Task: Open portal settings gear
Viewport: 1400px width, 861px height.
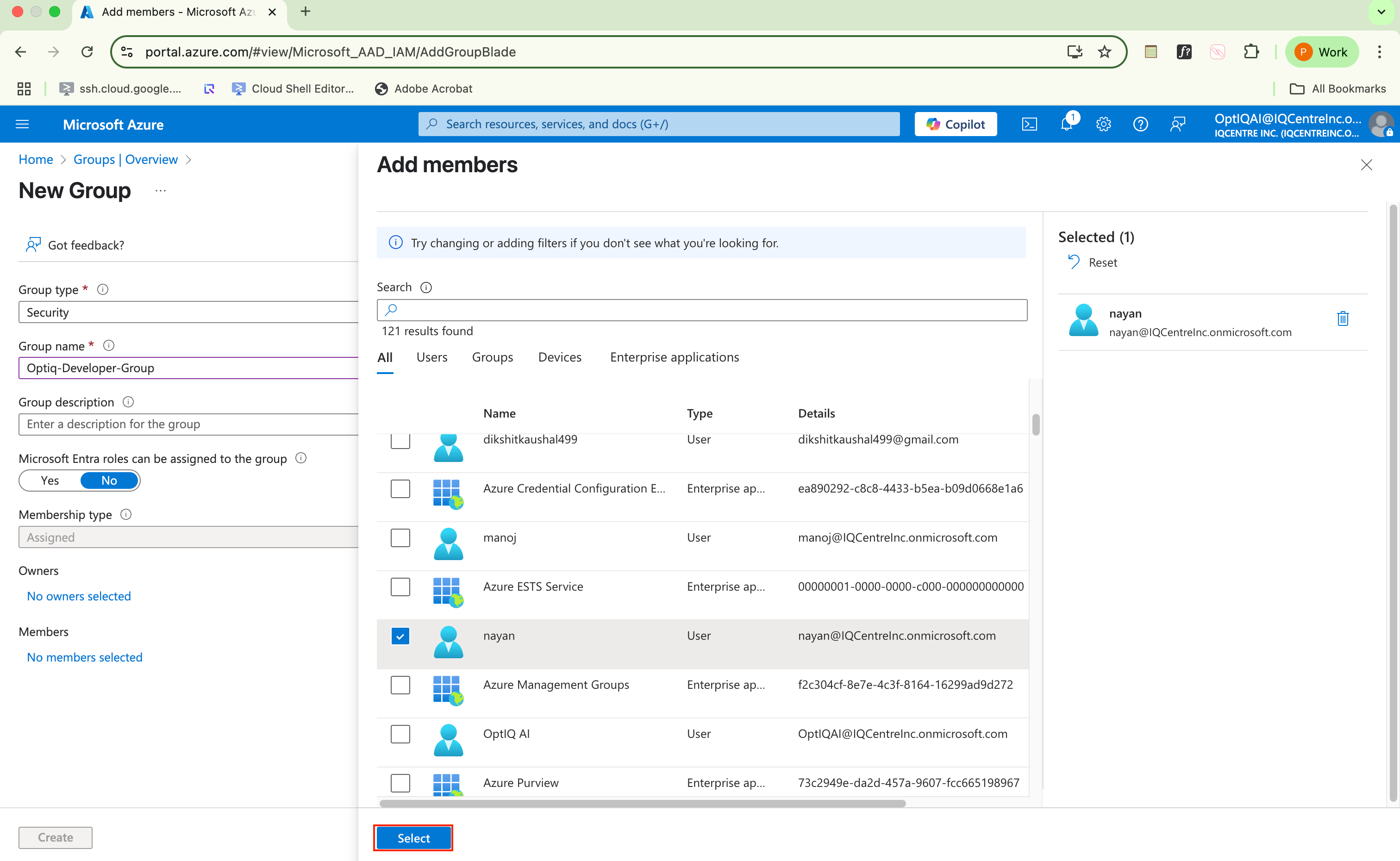Action: [x=1103, y=124]
